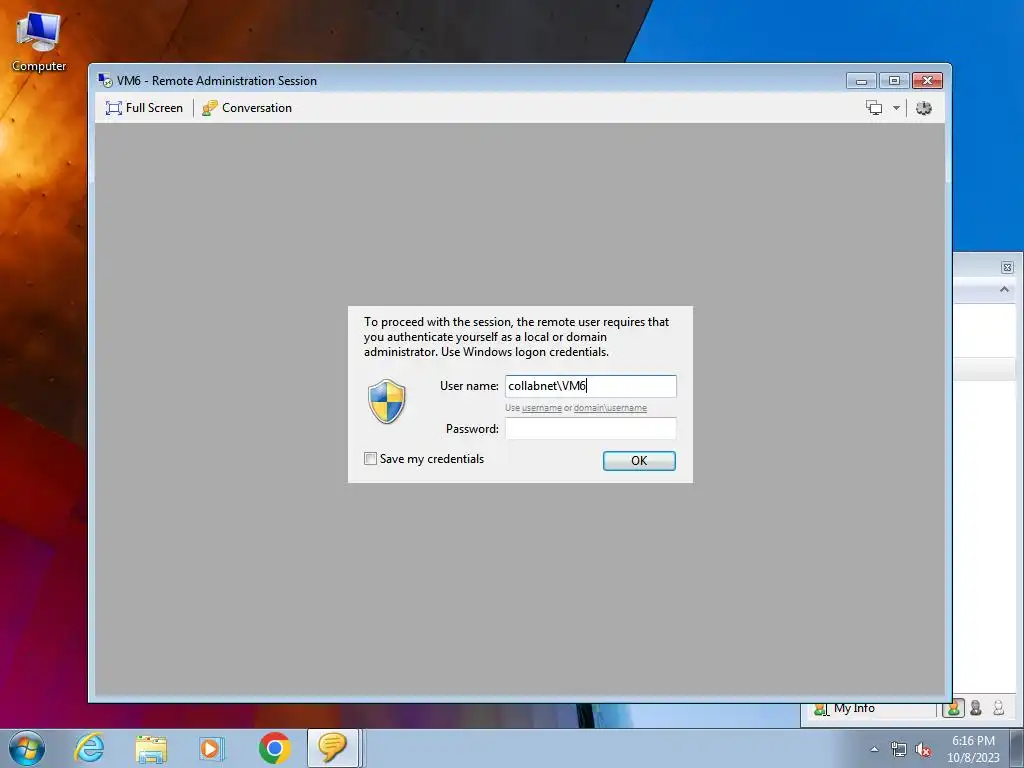
Task: Open the taskbar clock showing 6:16 PM
Action: click(x=973, y=749)
